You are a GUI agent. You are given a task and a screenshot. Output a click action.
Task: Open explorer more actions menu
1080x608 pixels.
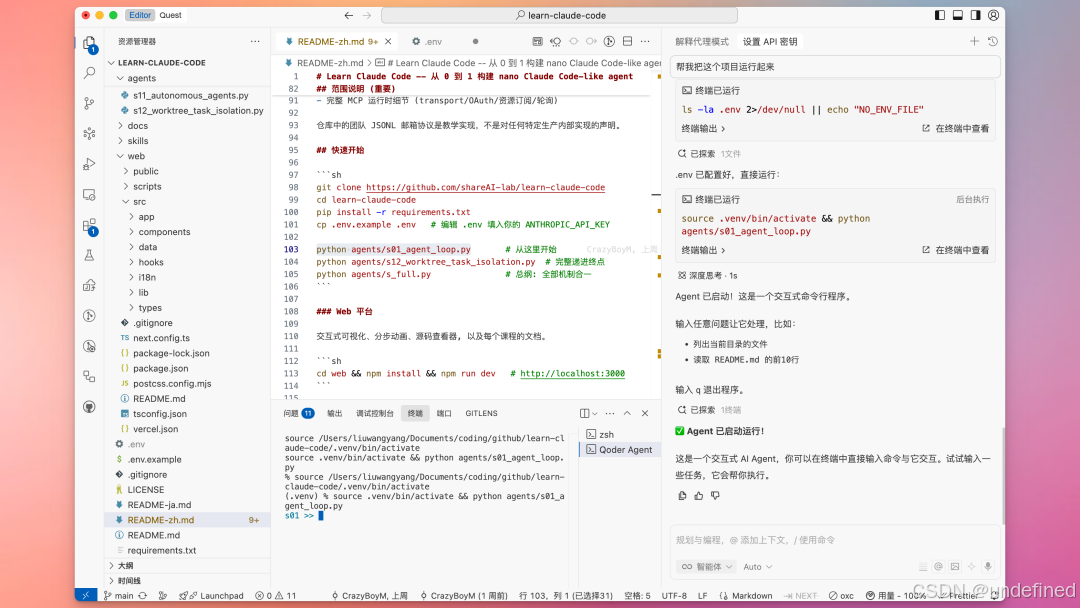tap(256, 41)
